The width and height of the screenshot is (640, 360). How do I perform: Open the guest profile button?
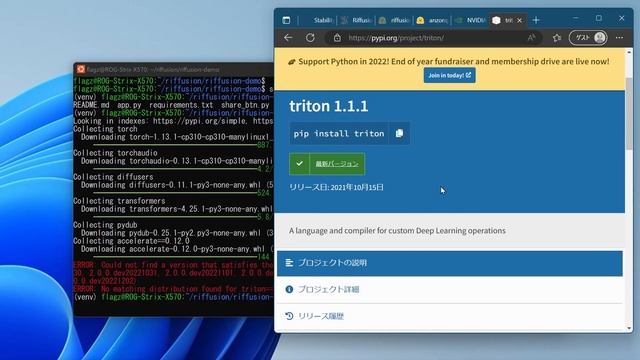(x=588, y=38)
